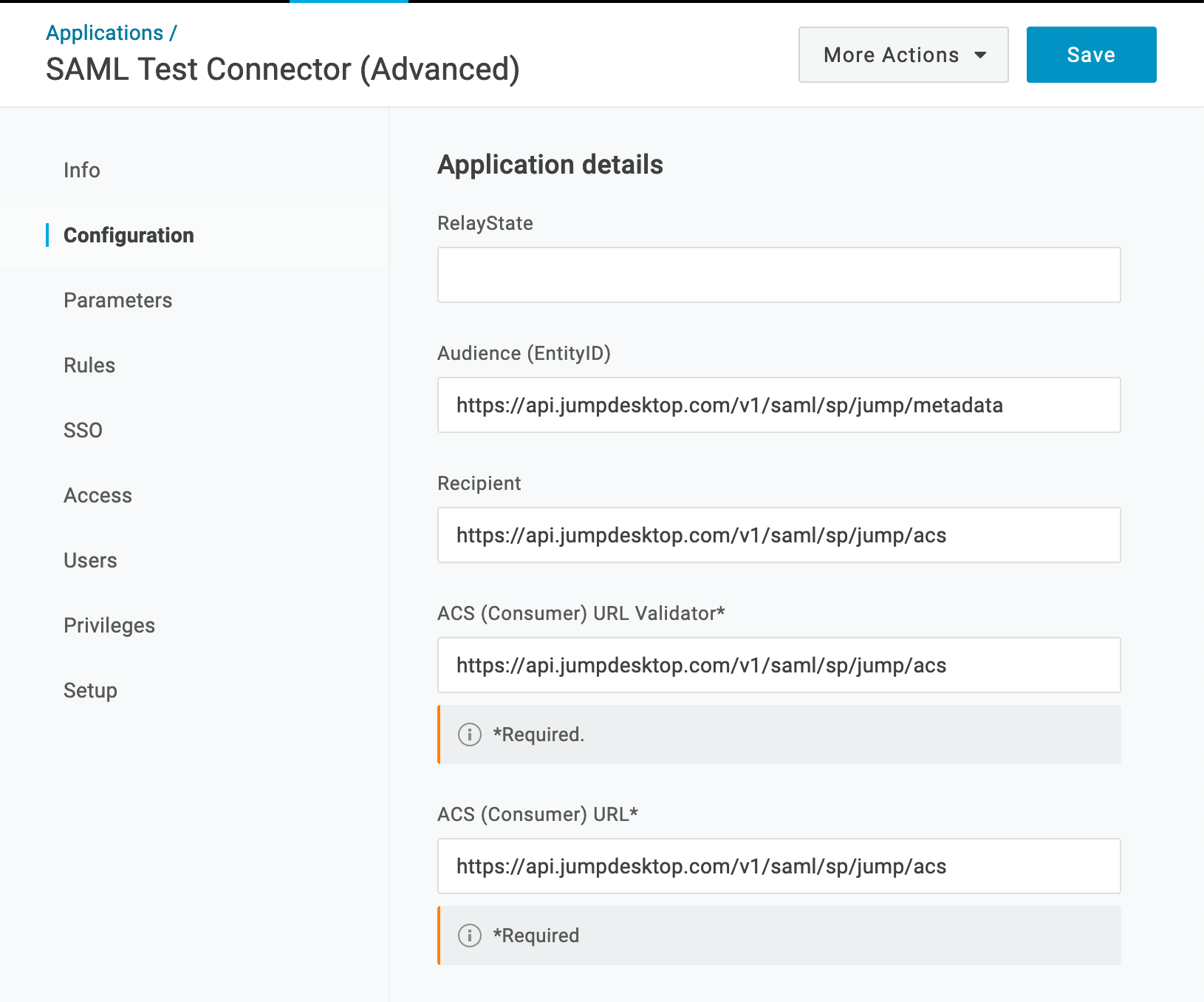Switch to the SSO tab
The image size is (1204, 1002).
pos(83,430)
